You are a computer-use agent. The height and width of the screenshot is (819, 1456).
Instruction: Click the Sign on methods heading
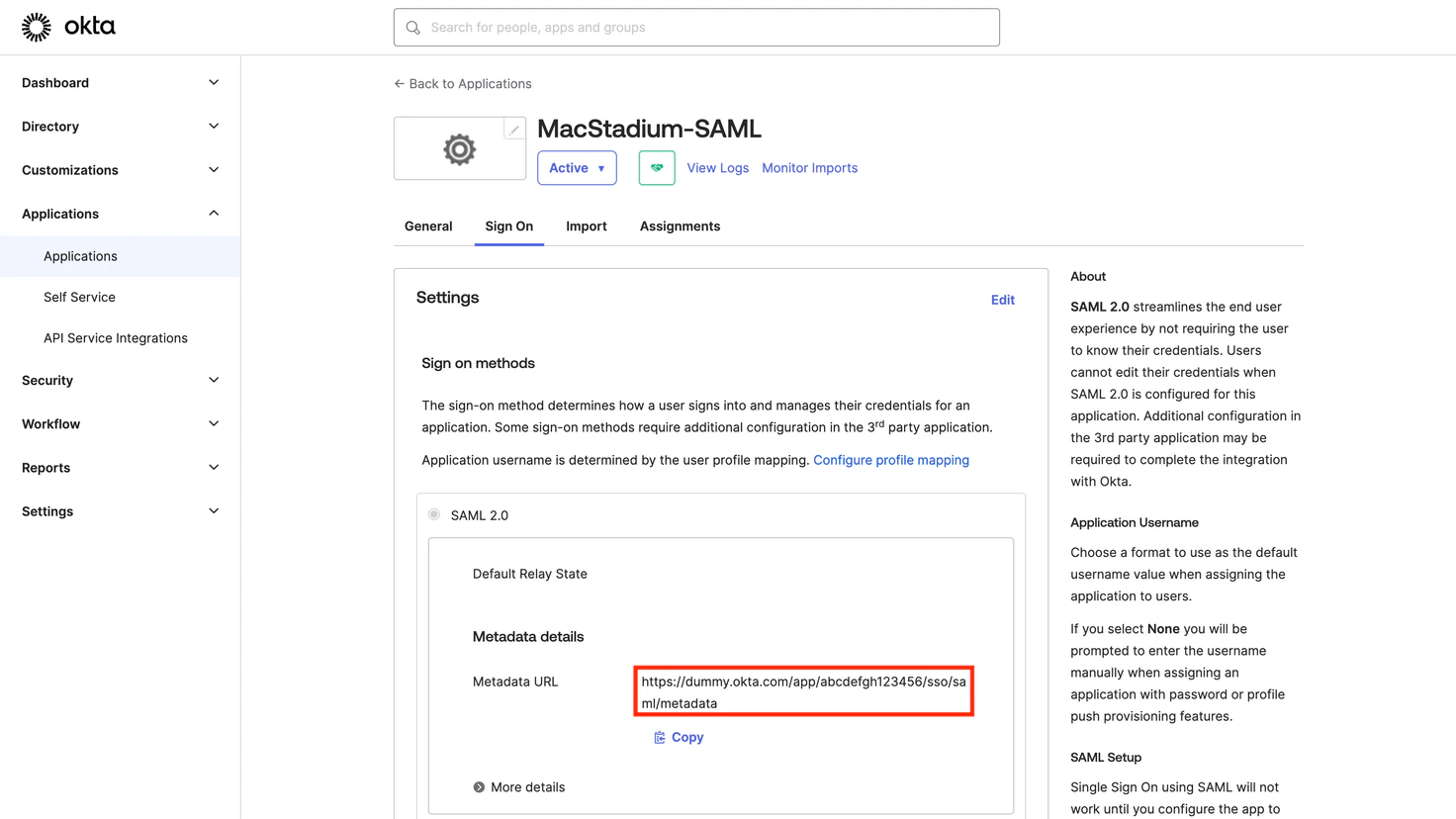click(478, 363)
